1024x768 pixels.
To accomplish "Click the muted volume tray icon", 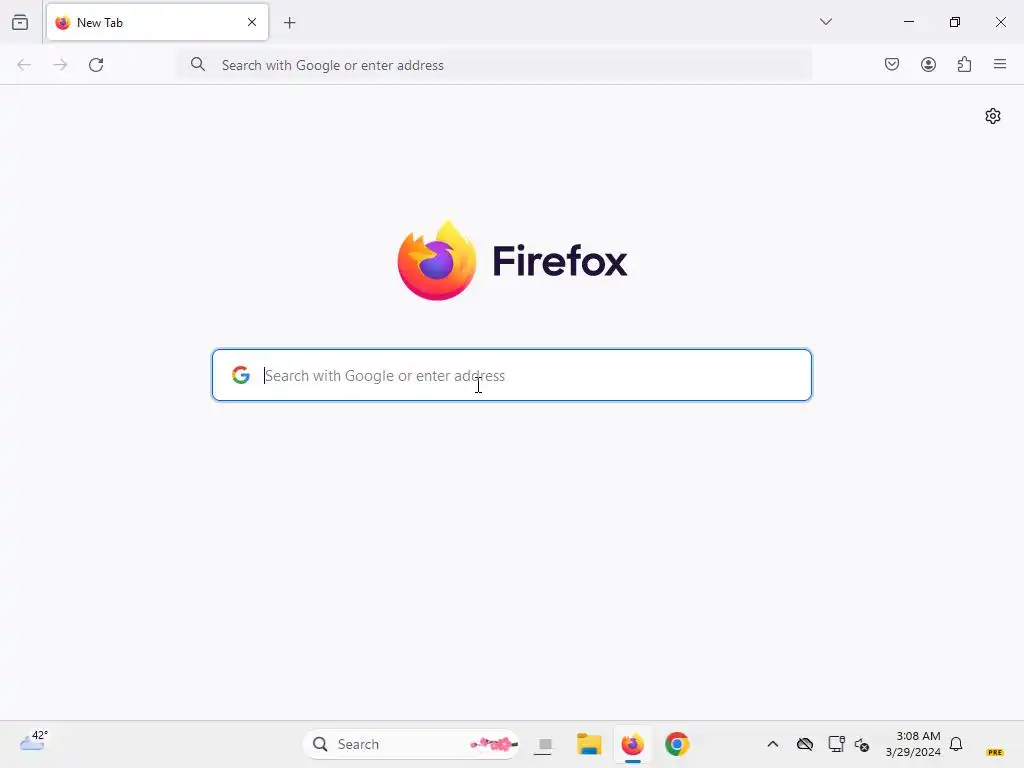I will tap(861, 744).
